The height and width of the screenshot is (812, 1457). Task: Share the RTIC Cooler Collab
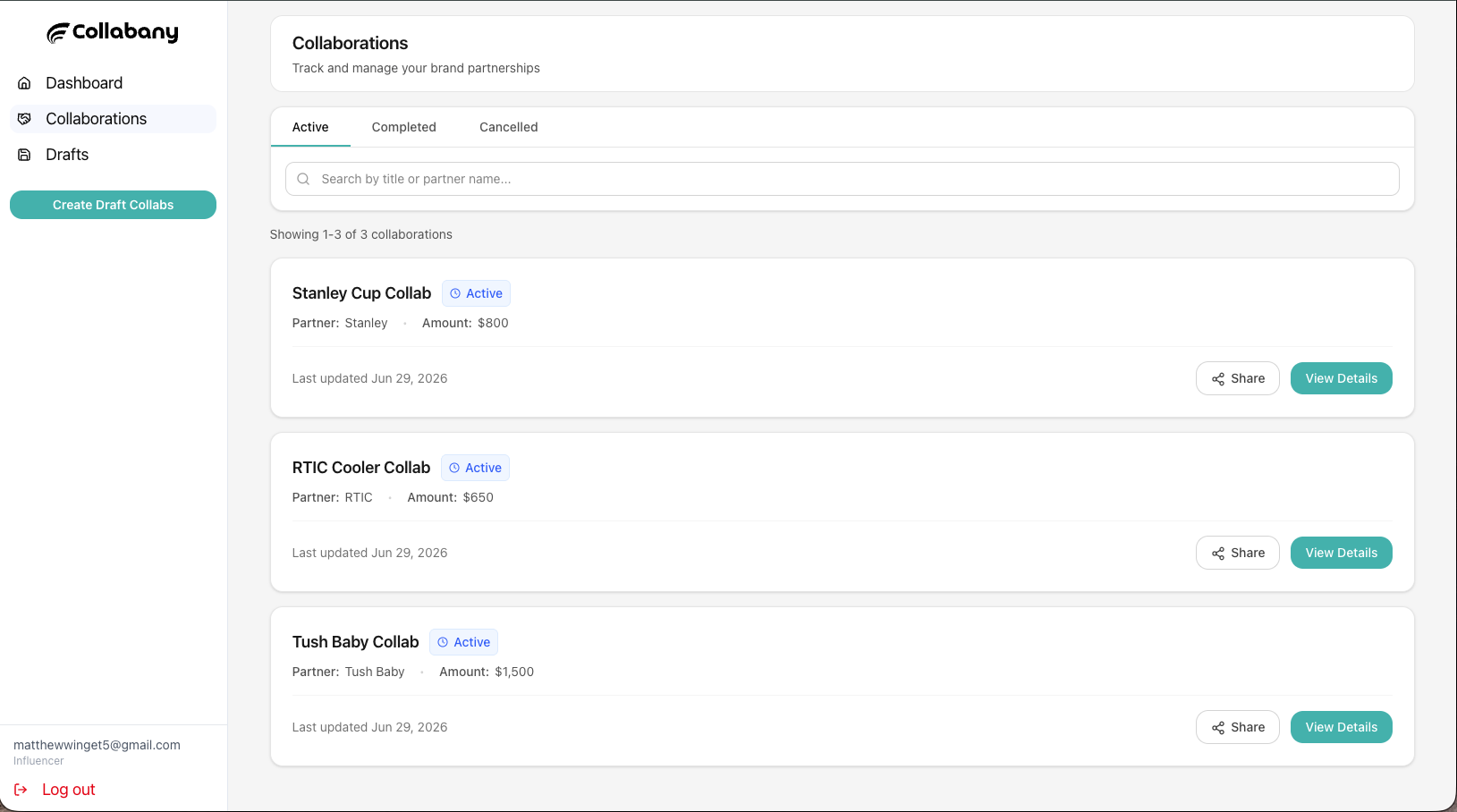[x=1238, y=553]
